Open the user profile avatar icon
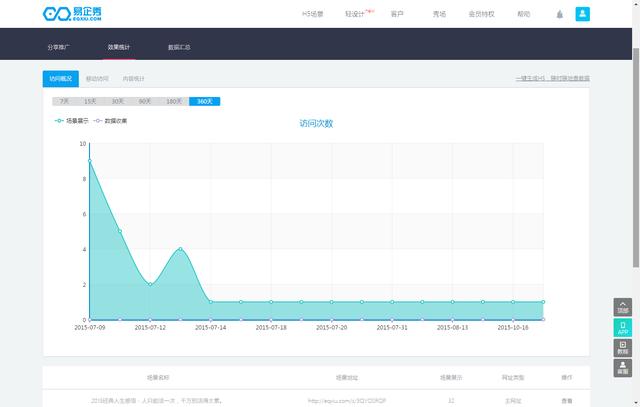Screen dimensions: 640x407 click(x=583, y=14)
